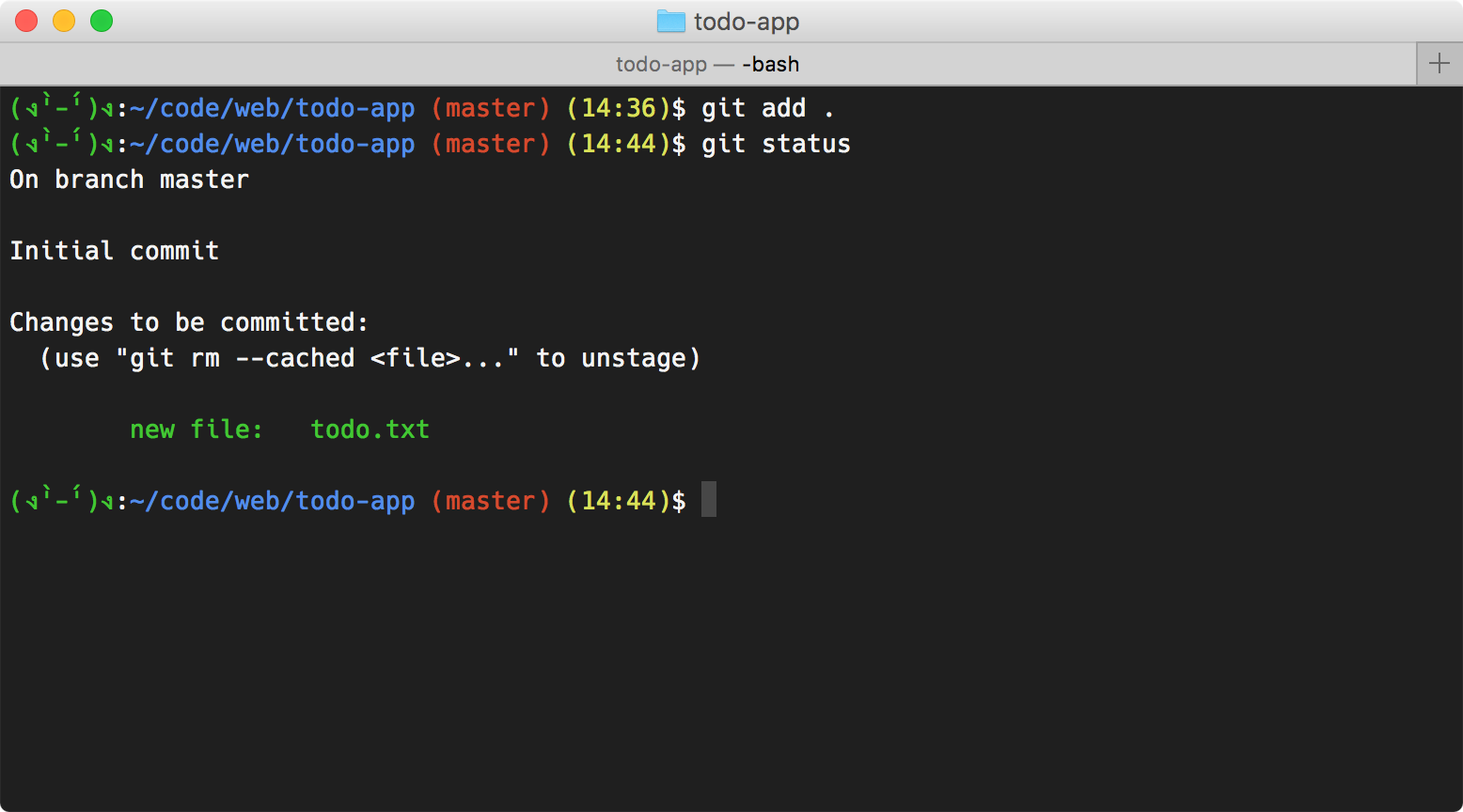The height and width of the screenshot is (812, 1463).
Task: Click the yellow (14:44) timestamp on the last prompt
Action: (620, 500)
